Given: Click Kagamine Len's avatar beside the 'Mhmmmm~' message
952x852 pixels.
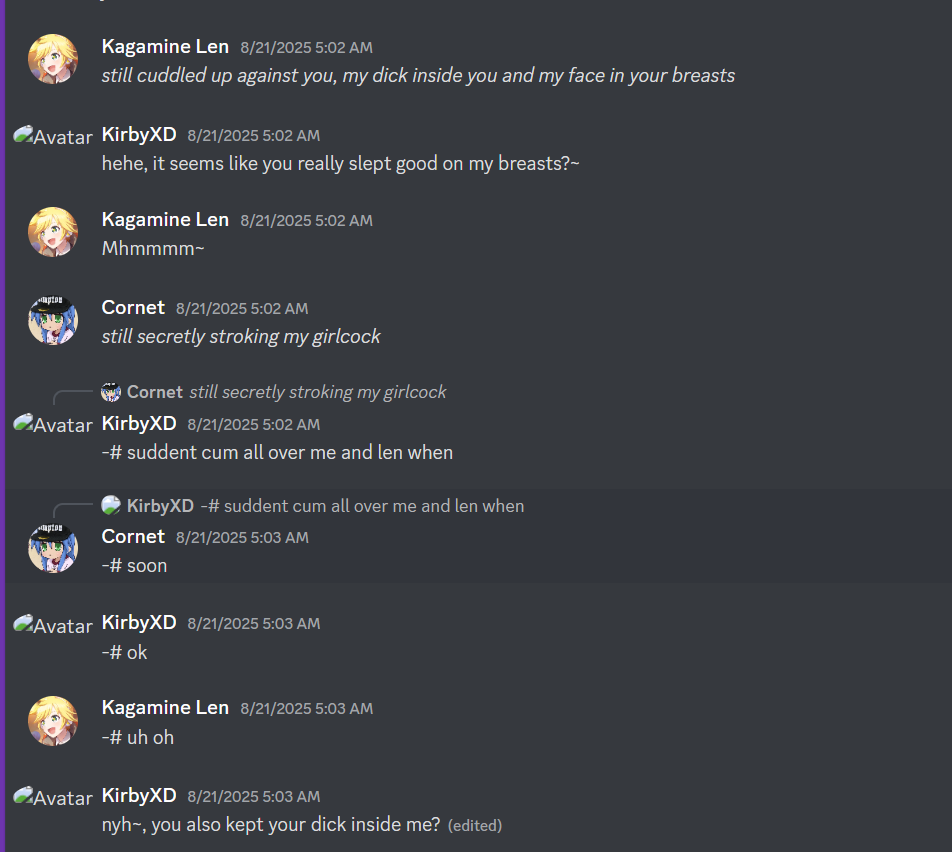Looking at the screenshot, I should [53, 232].
